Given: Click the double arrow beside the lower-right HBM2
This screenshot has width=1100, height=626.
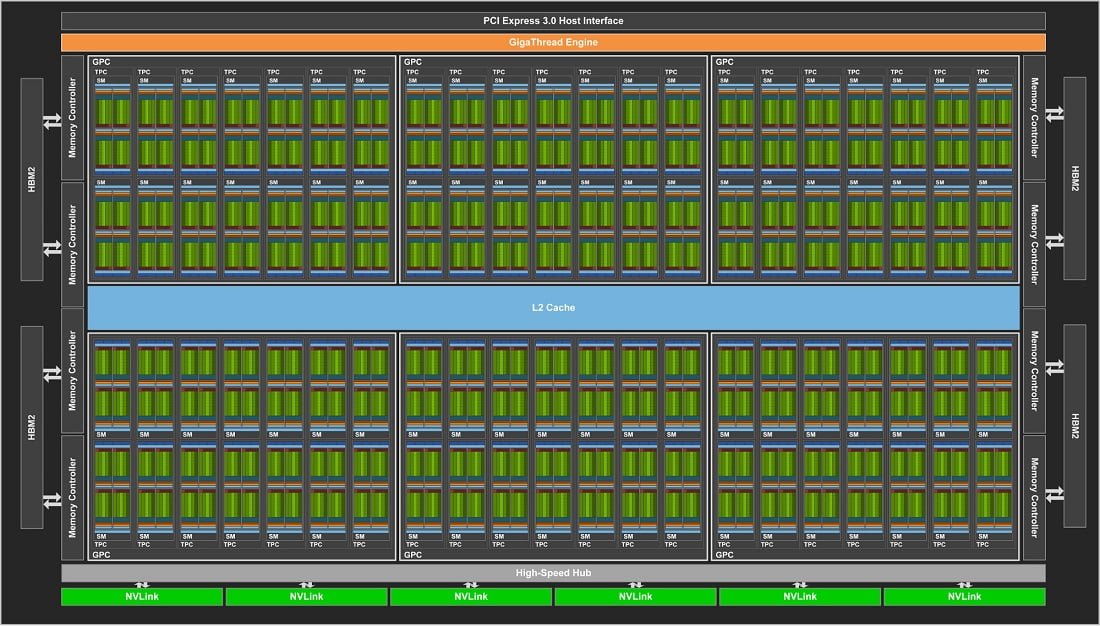Looking at the screenshot, I should tap(1054, 493).
